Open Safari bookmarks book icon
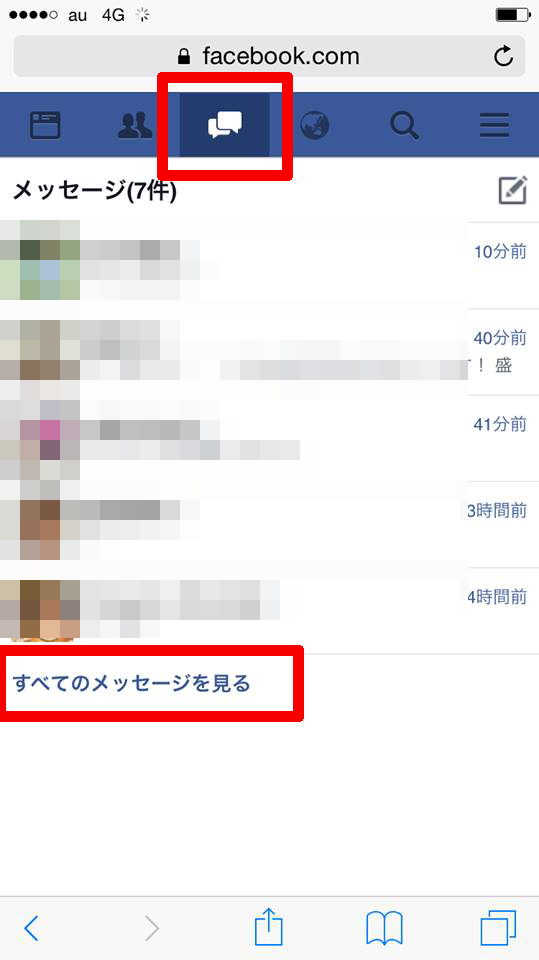 click(384, 928)
